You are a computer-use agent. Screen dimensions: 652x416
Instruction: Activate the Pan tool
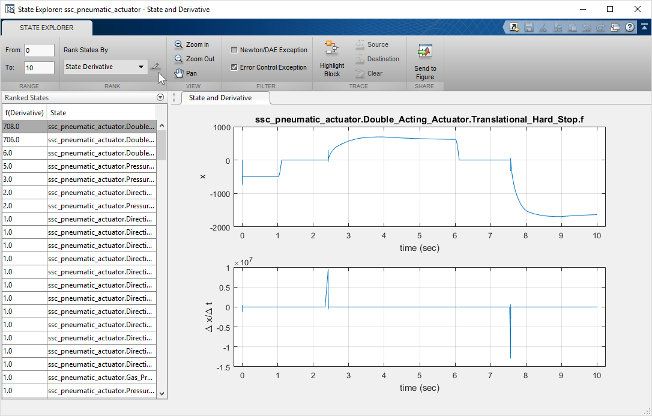[x=185, y=73]
